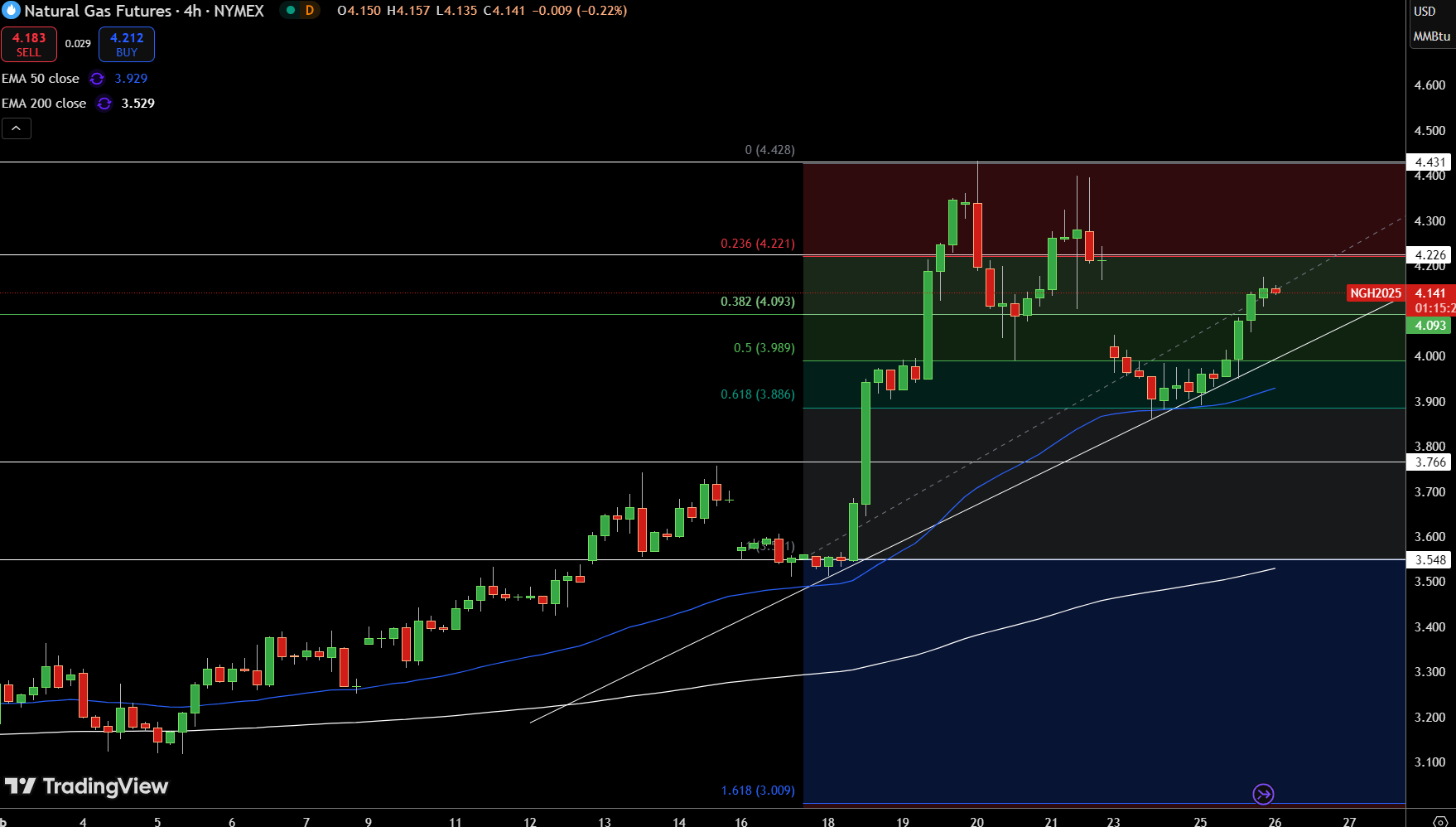Click the green 4.093 axis price label

tap(1430, 326)
